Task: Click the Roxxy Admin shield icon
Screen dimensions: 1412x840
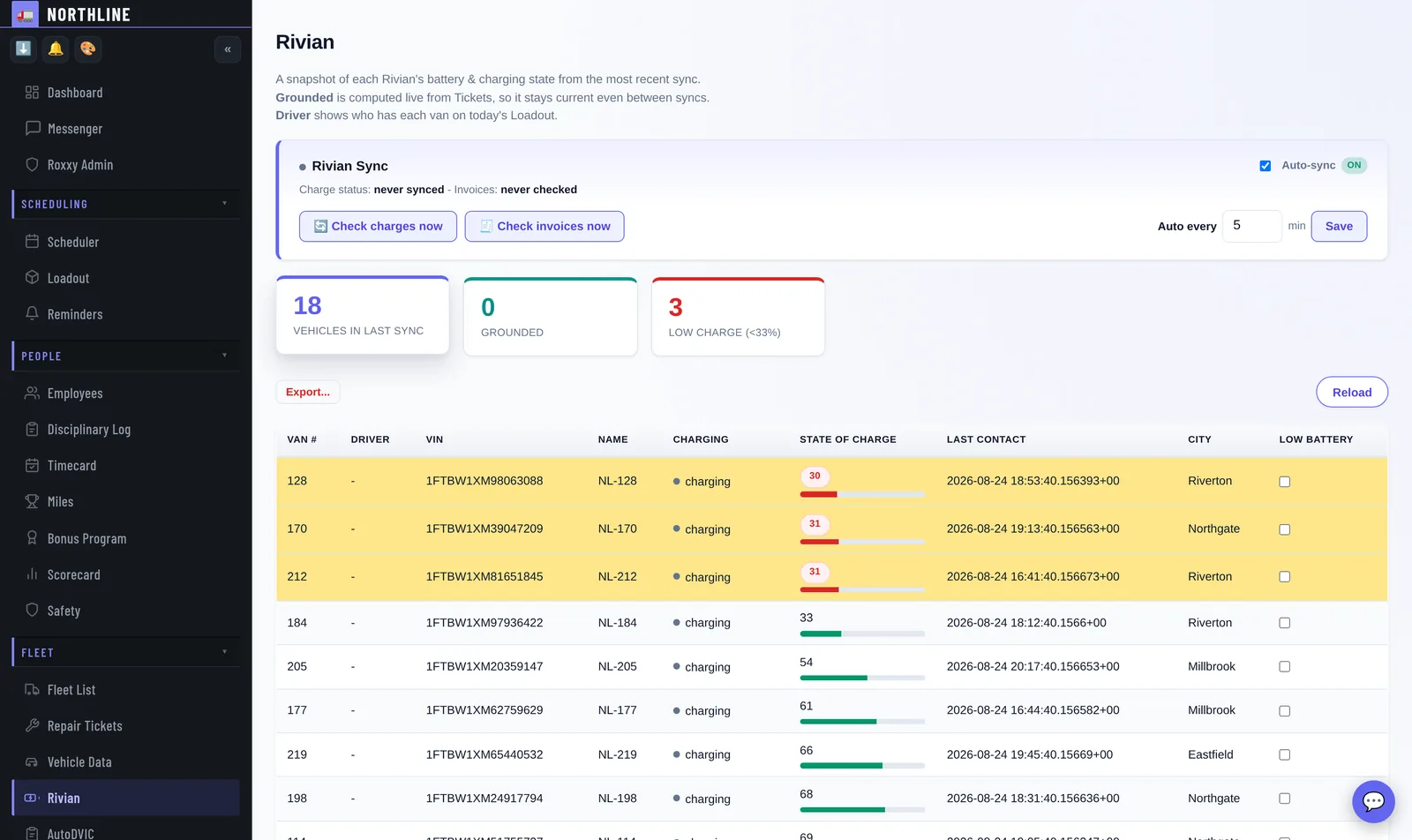Action: [33, 164]
